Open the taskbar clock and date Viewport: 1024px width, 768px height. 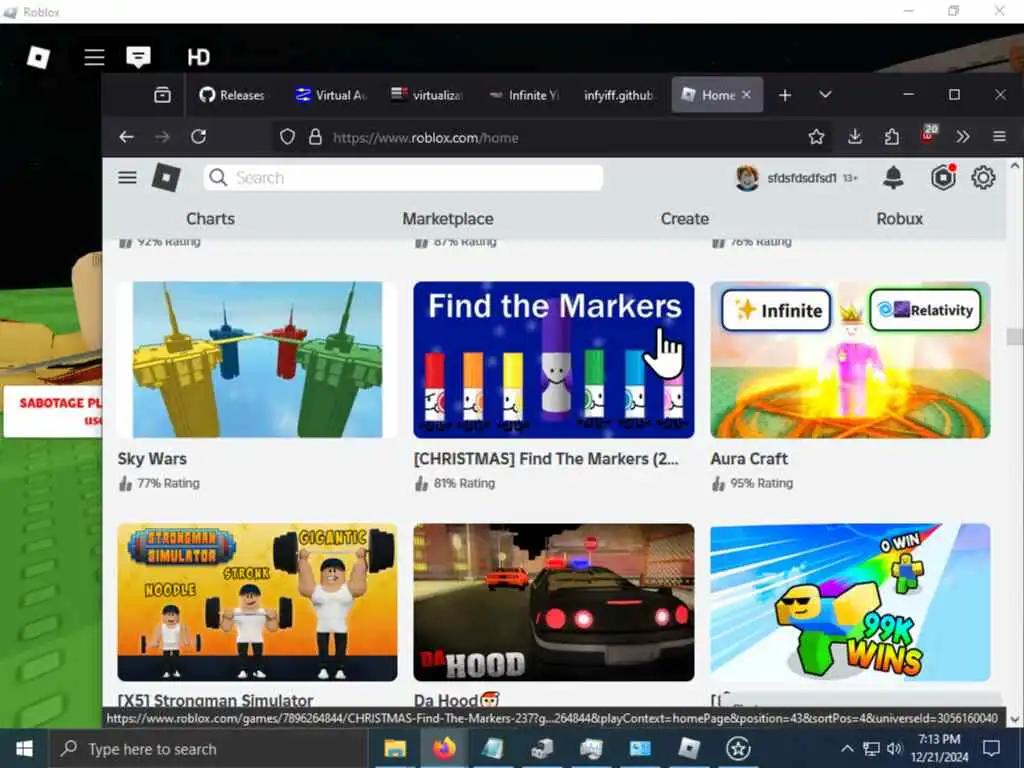coord(939,748)
